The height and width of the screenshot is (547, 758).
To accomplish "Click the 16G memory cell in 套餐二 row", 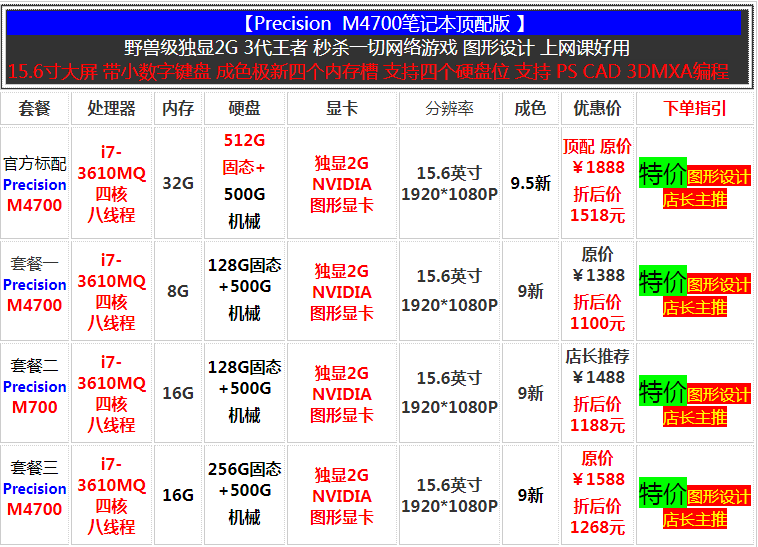I will 178,393.
